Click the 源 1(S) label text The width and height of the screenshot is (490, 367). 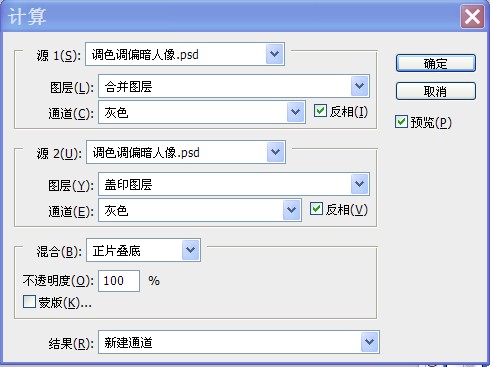click(59, 55)
